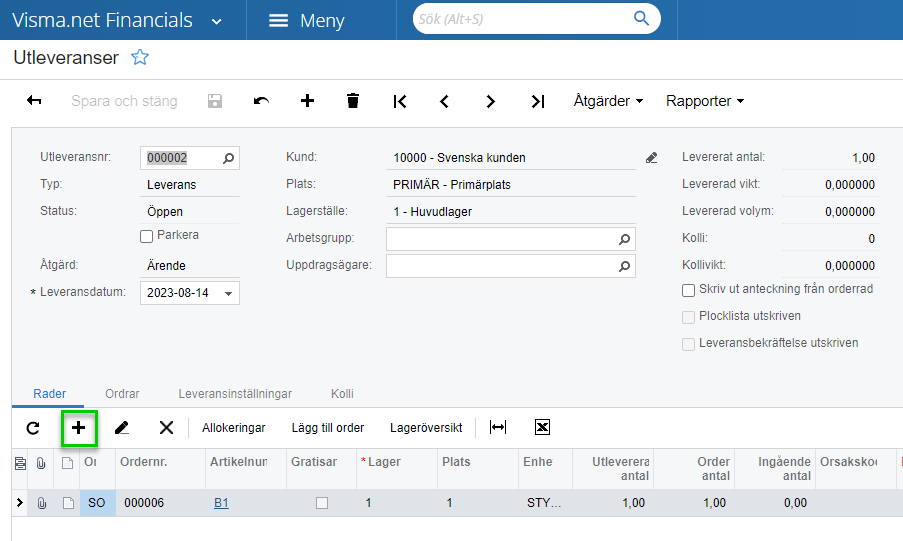
Task: Click the attachment paperclip on row 000006
Action: (x=42, y=503)
